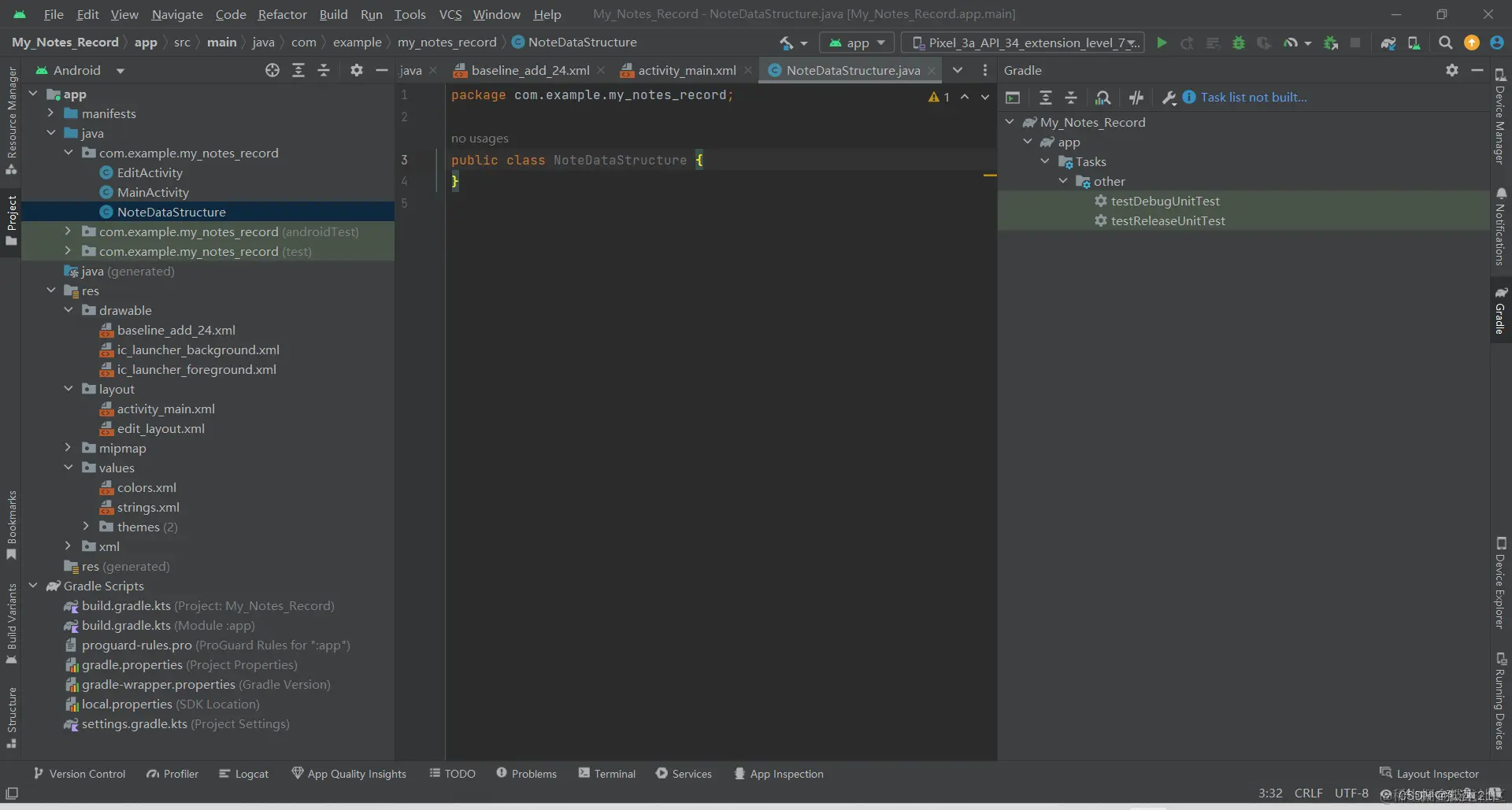Click the warning count indicator in editor
This screenshot has height=810, width=1512.
pyautogui.click(x=939, y=97)
